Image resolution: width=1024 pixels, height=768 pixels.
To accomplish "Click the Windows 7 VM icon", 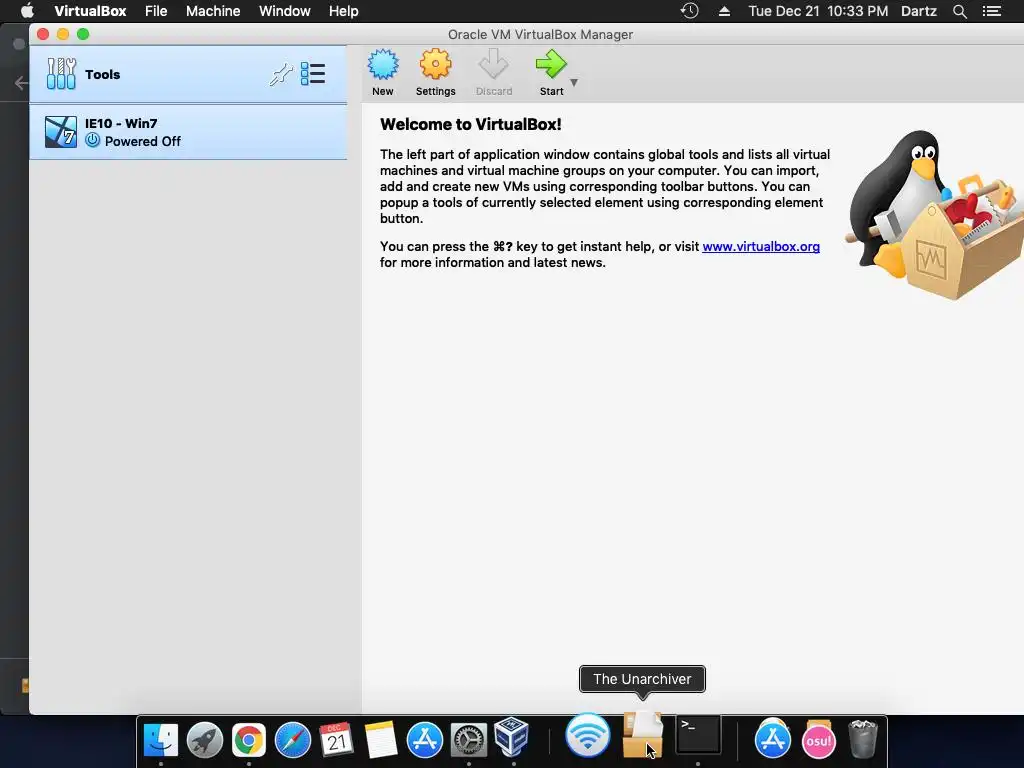I will 61,132.
